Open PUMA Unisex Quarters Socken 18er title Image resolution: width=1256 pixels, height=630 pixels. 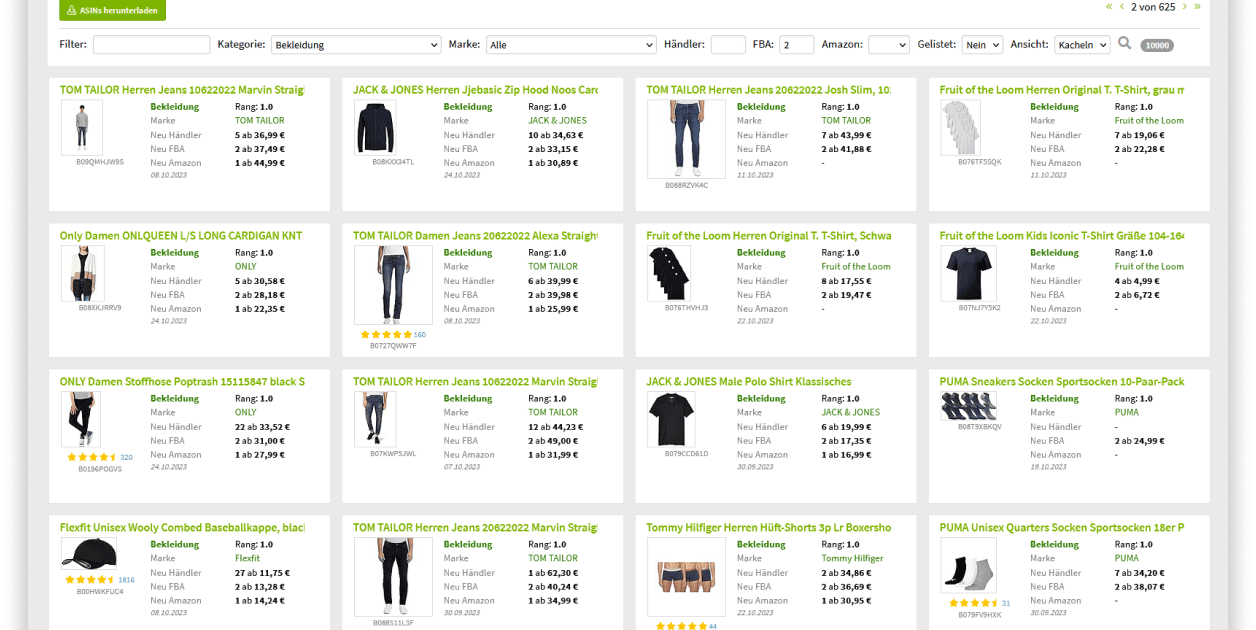(x=1062, y=528)
